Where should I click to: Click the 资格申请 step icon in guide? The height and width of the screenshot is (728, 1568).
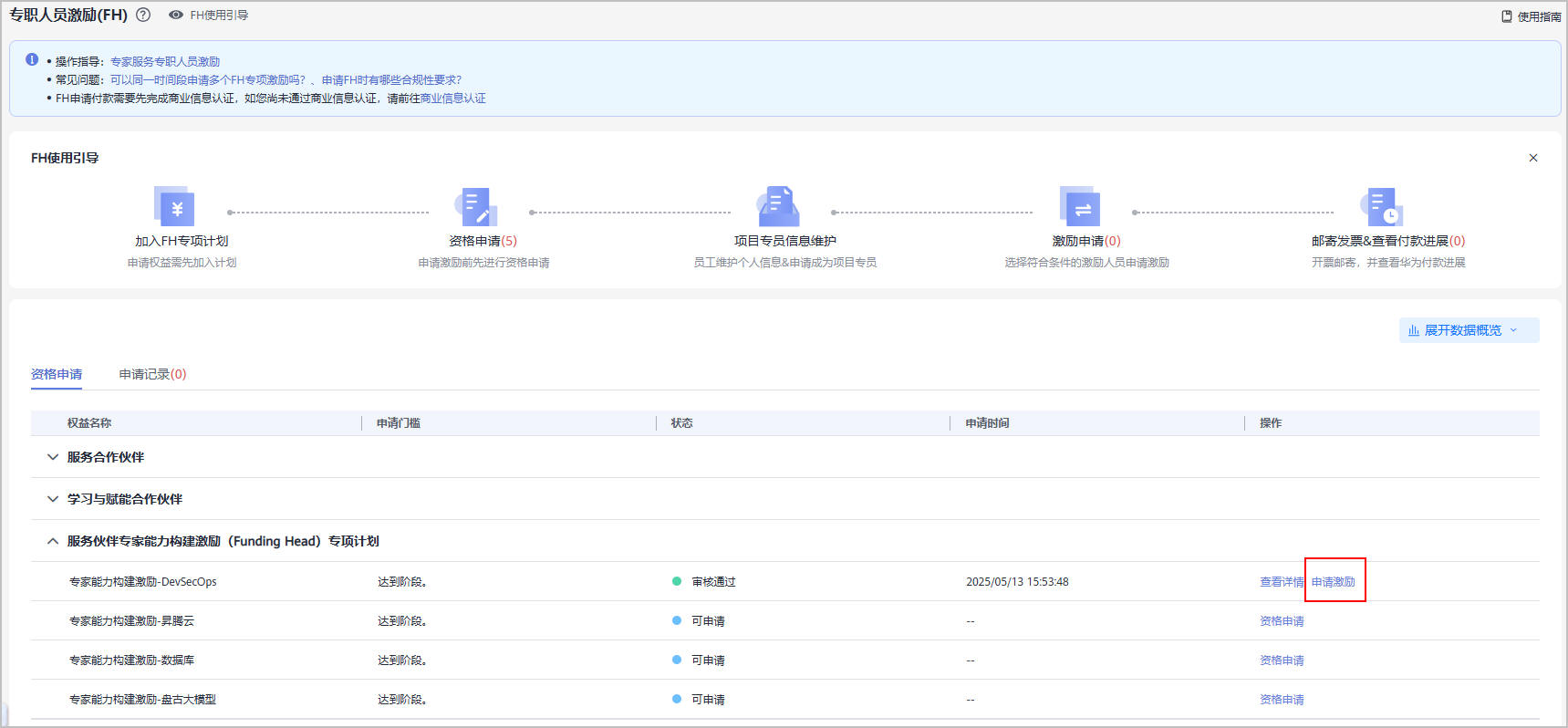click(476, 206)
